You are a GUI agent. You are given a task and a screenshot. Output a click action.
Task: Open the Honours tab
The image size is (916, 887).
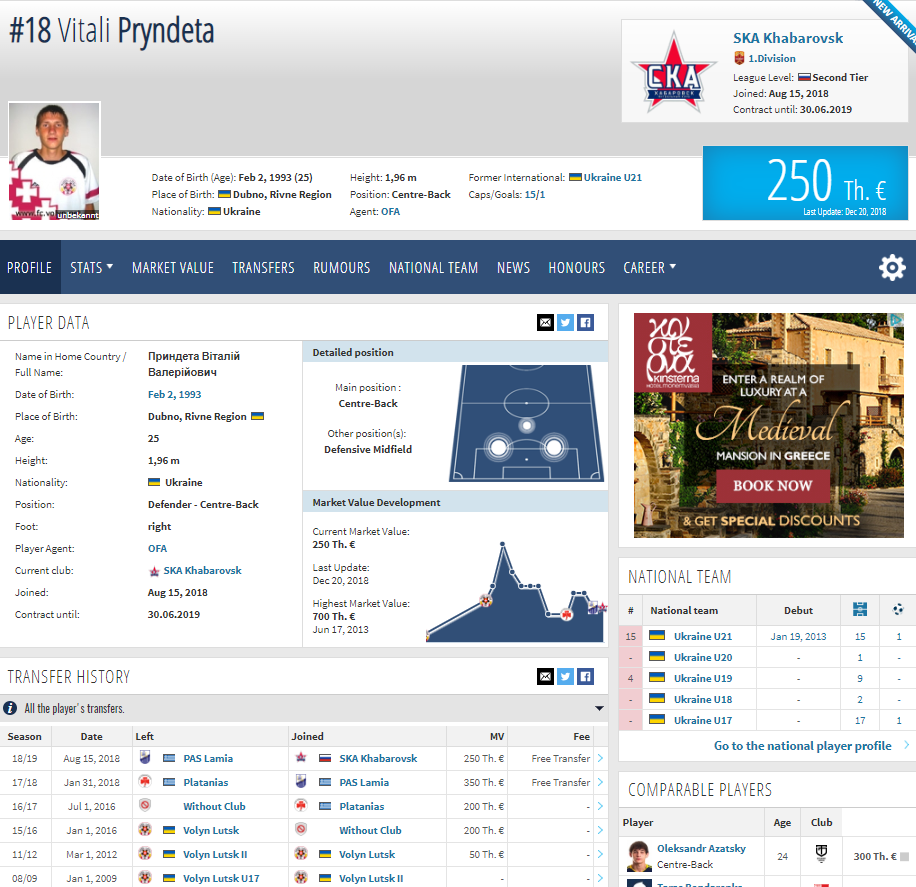pos(577,268)
